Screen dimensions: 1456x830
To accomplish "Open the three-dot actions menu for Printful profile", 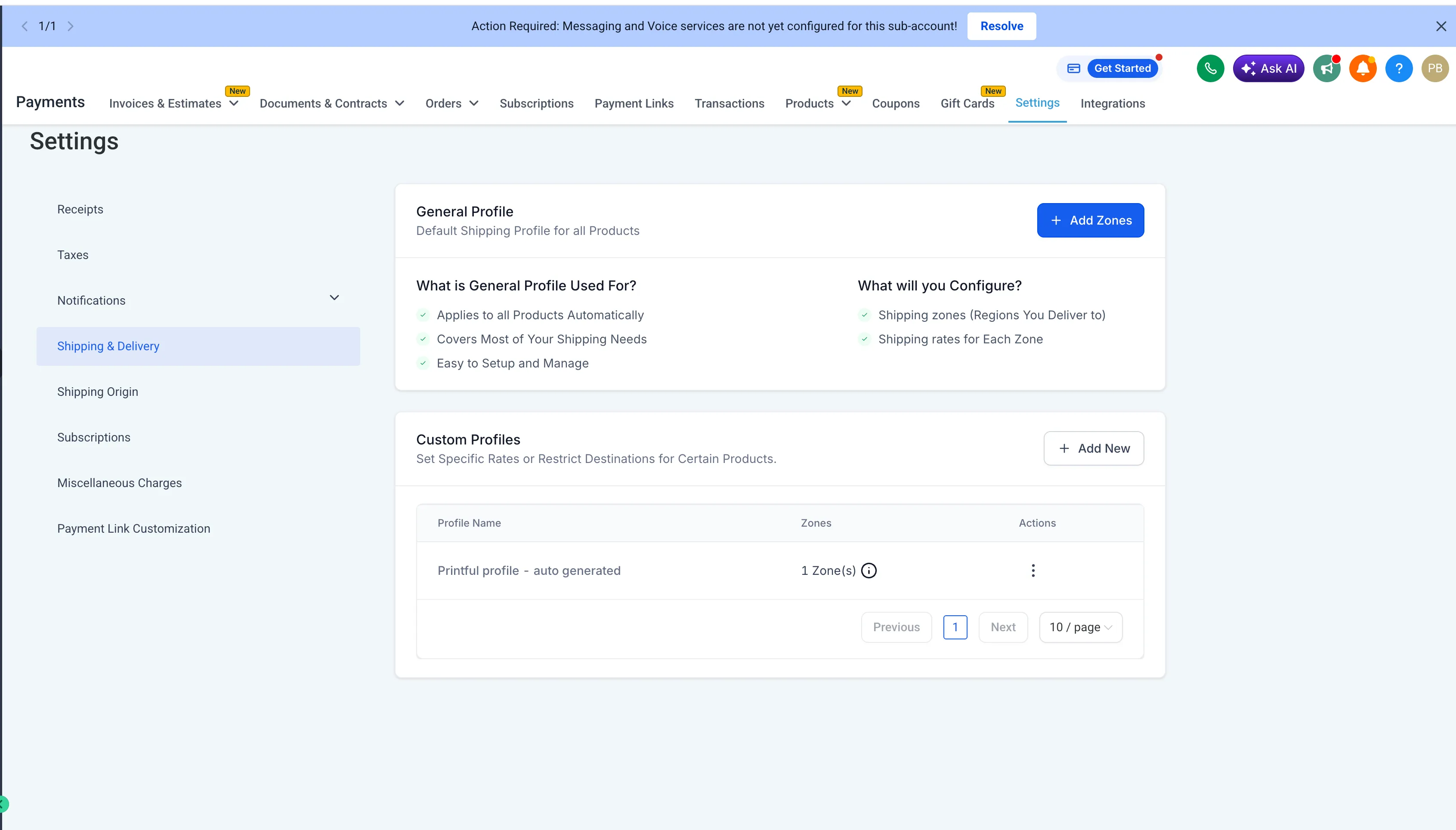I will 1033,570.
